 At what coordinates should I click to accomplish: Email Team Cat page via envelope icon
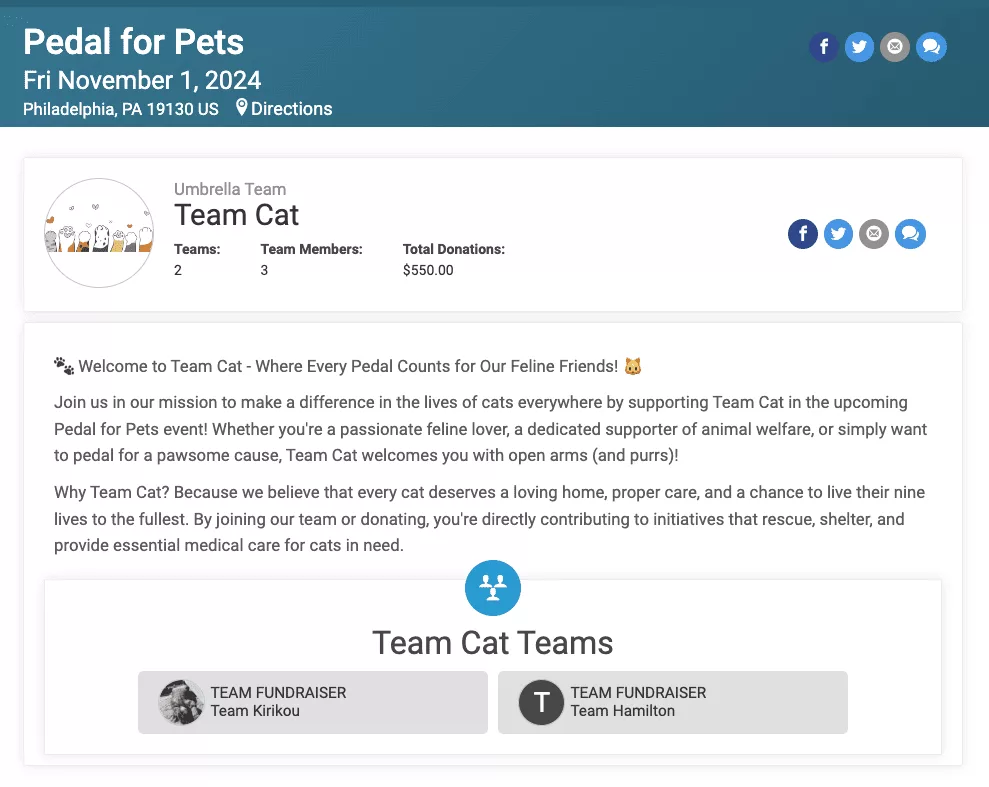[x=874, y=234]
